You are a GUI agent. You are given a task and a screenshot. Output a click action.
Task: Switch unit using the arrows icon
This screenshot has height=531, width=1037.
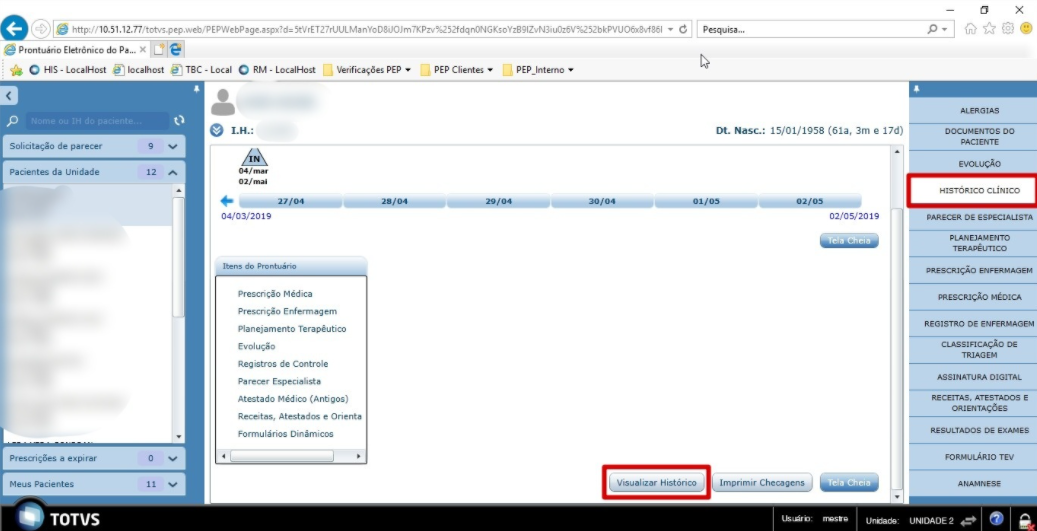click(x=969, y=520)
